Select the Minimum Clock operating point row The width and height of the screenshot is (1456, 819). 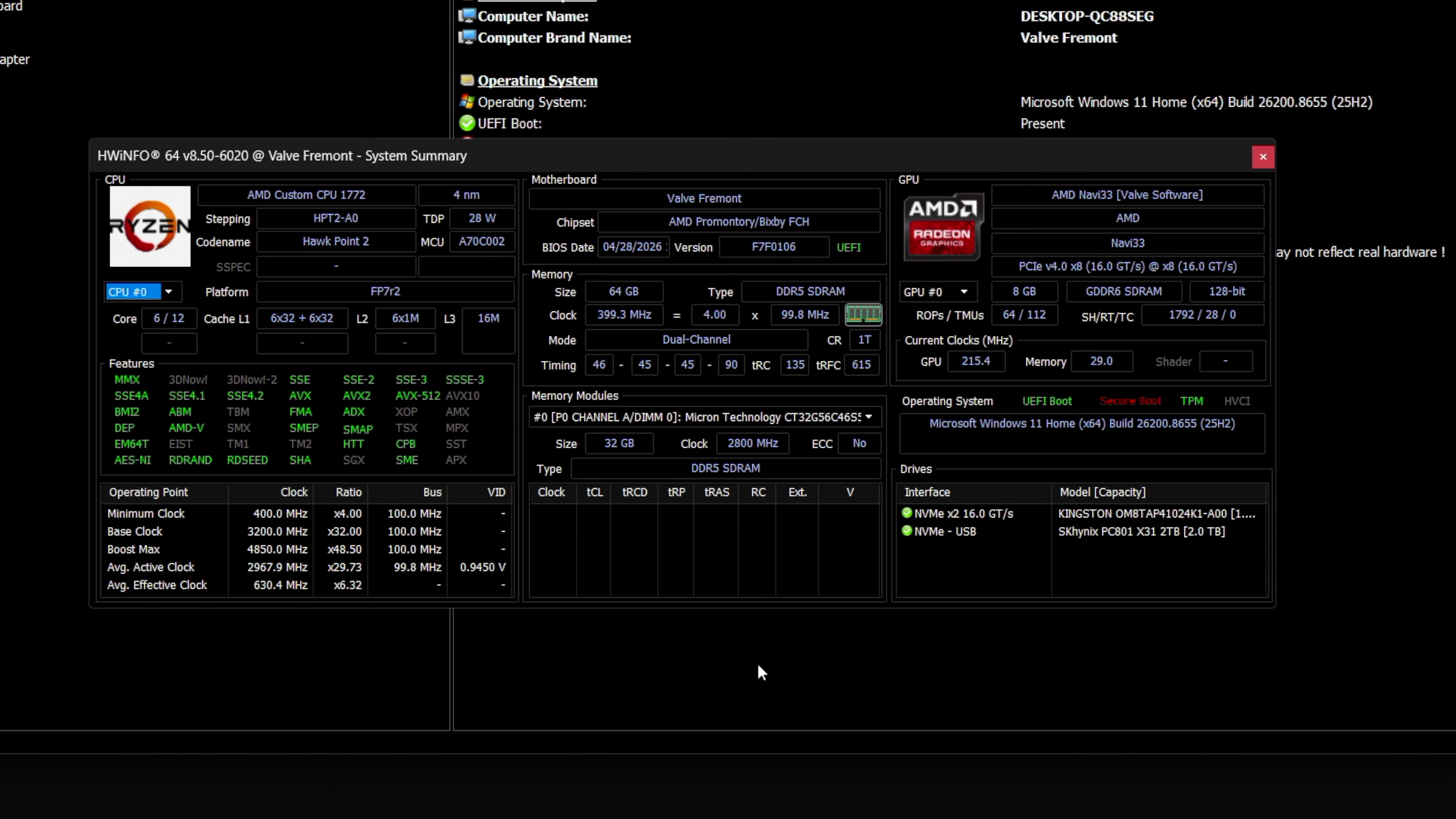coord(307,513)
